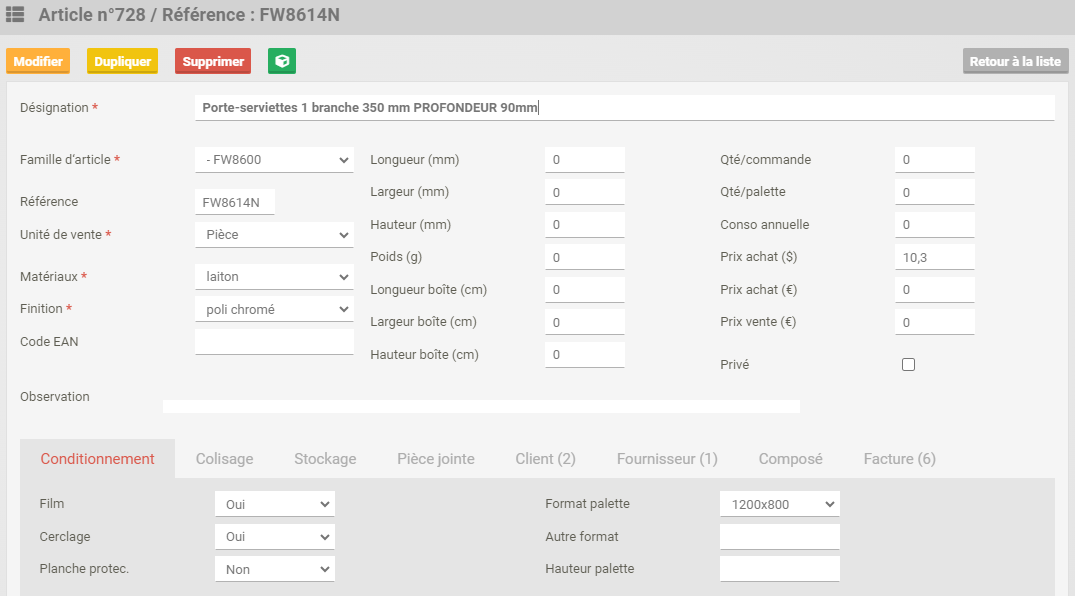Show the Fournisseur (1) tab

click(667, 459)
